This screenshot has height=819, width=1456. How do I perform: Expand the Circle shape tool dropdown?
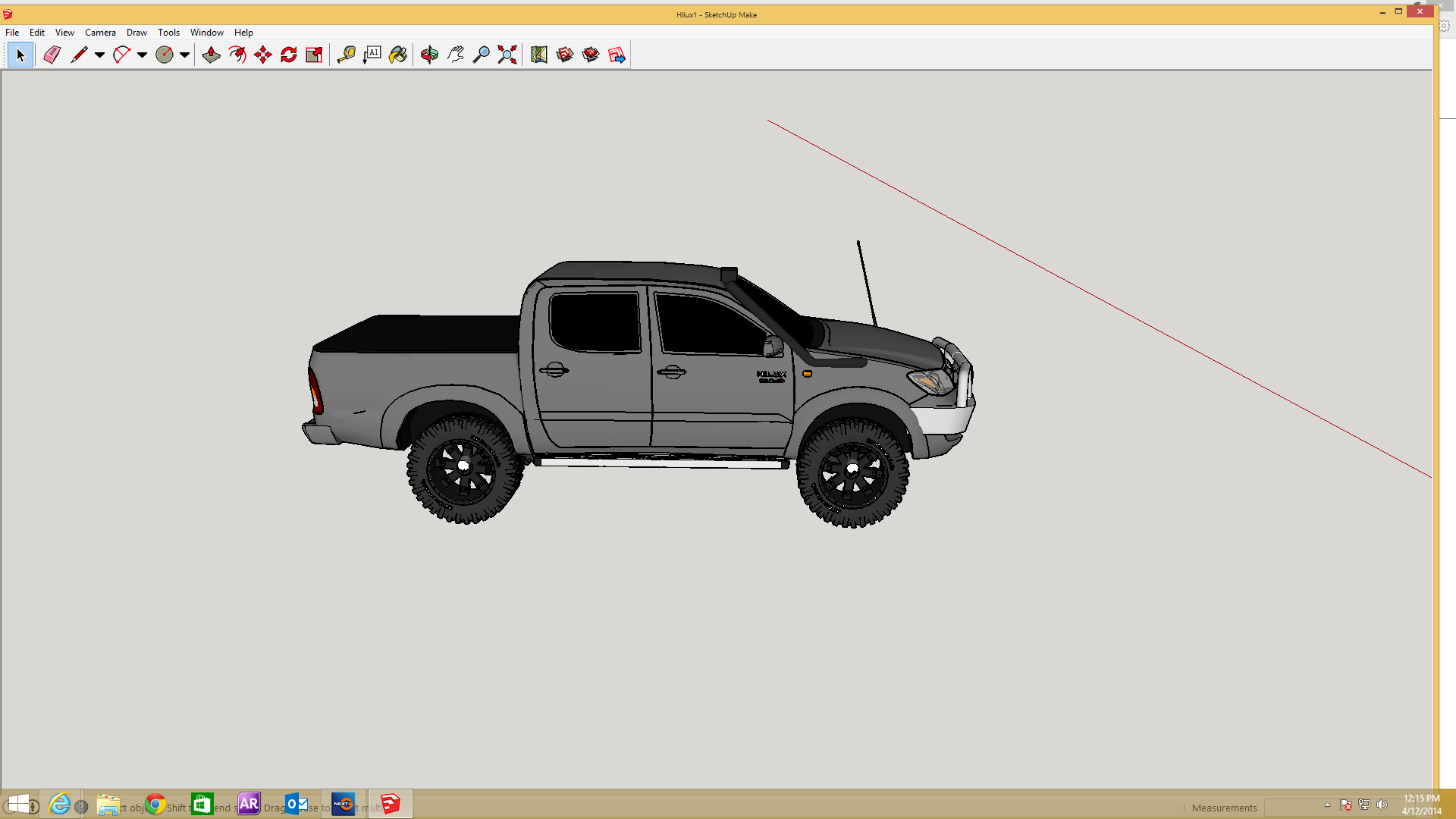[184, 55]
